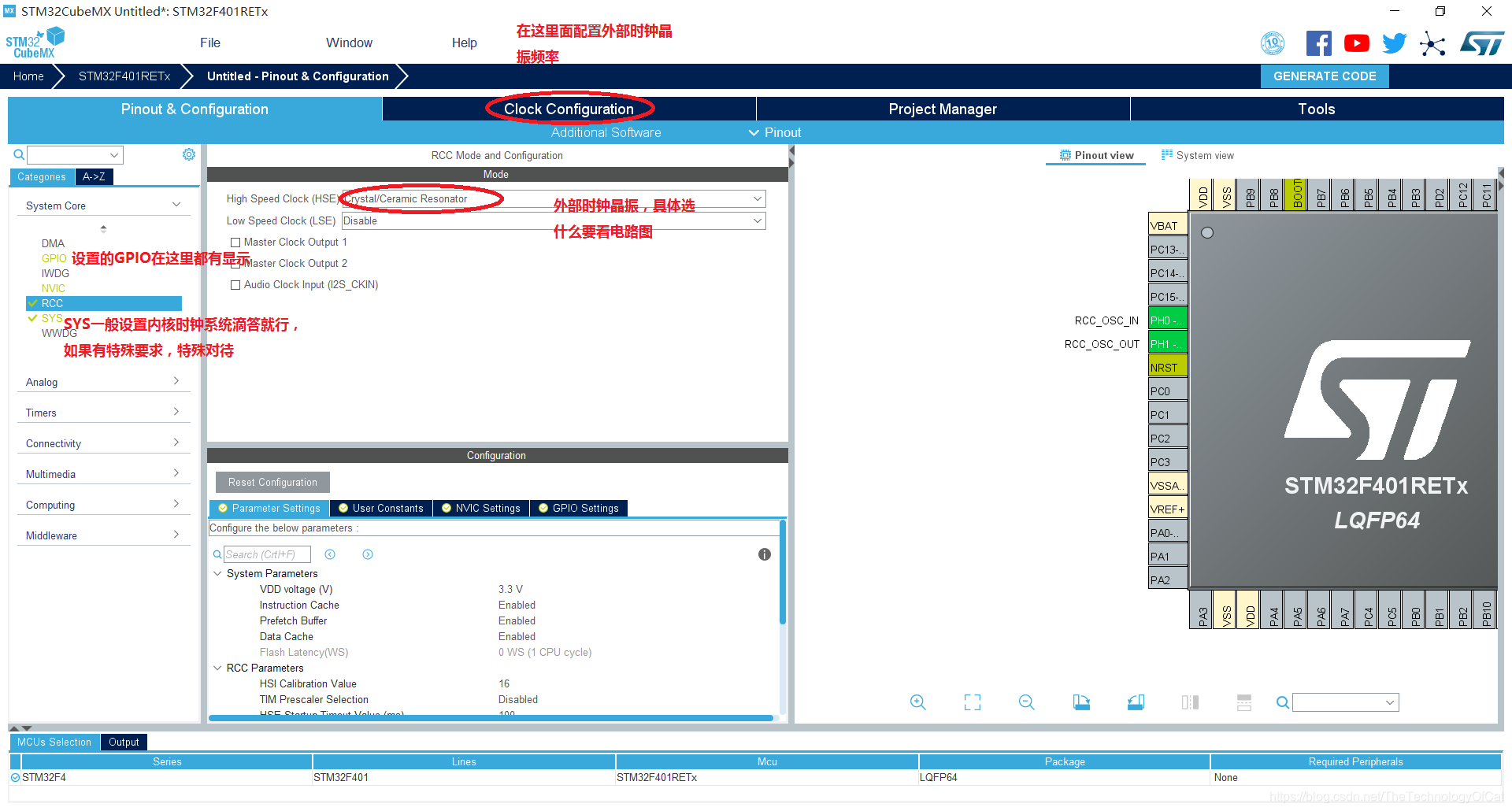This screenshot has width=1512, height=811.
Task: Enable Master Clock Output 2 checkbox
Action: click(235, 264)
